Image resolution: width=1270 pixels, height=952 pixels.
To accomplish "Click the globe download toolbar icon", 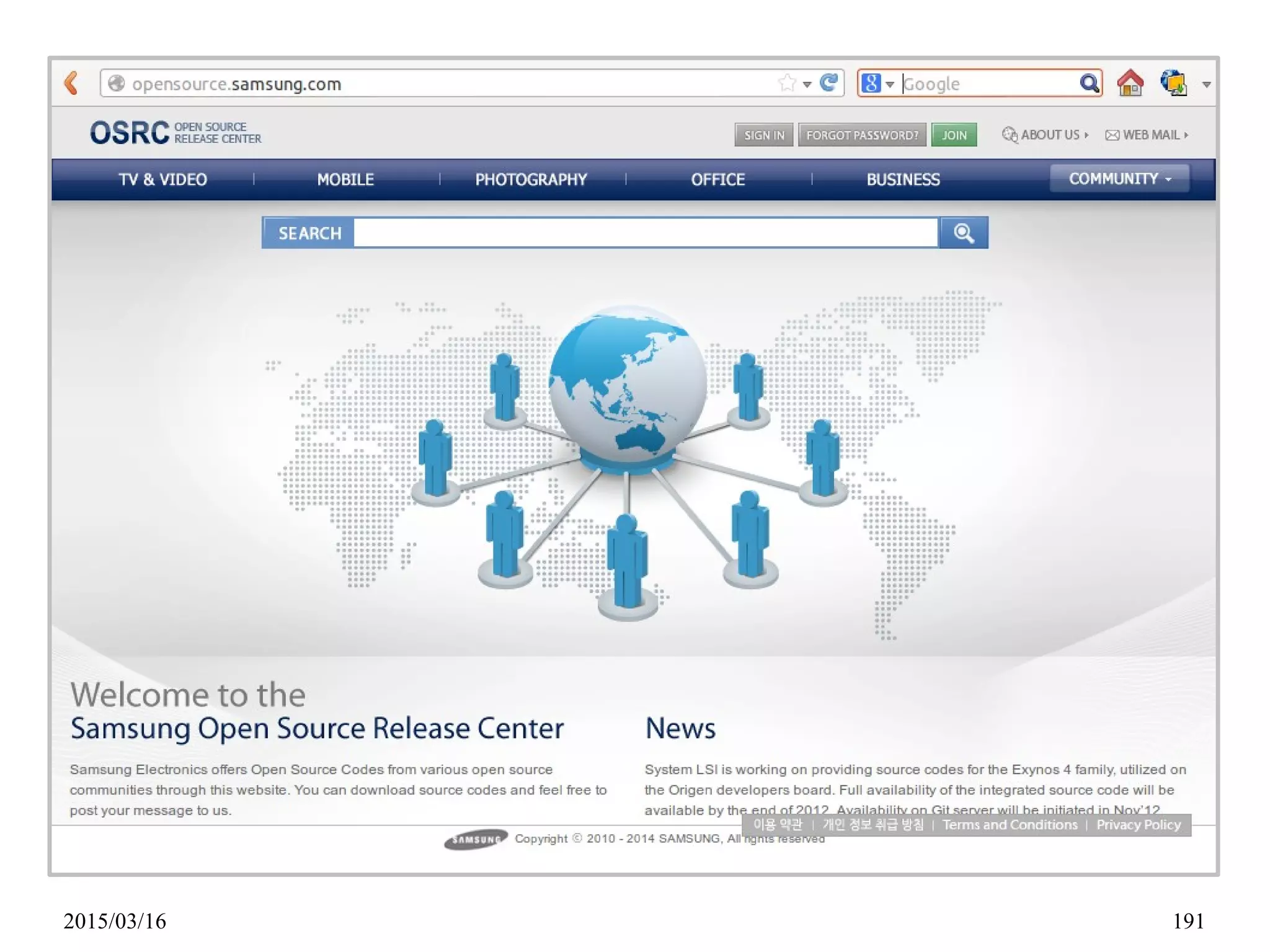I will click(1173, 82).
